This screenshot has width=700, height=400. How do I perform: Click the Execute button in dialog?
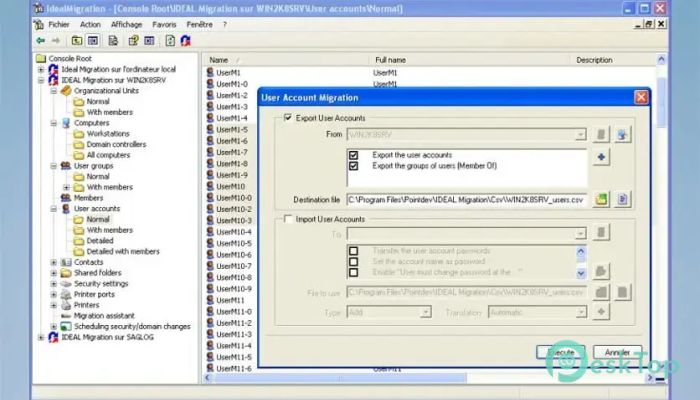(x=561, y=352)
